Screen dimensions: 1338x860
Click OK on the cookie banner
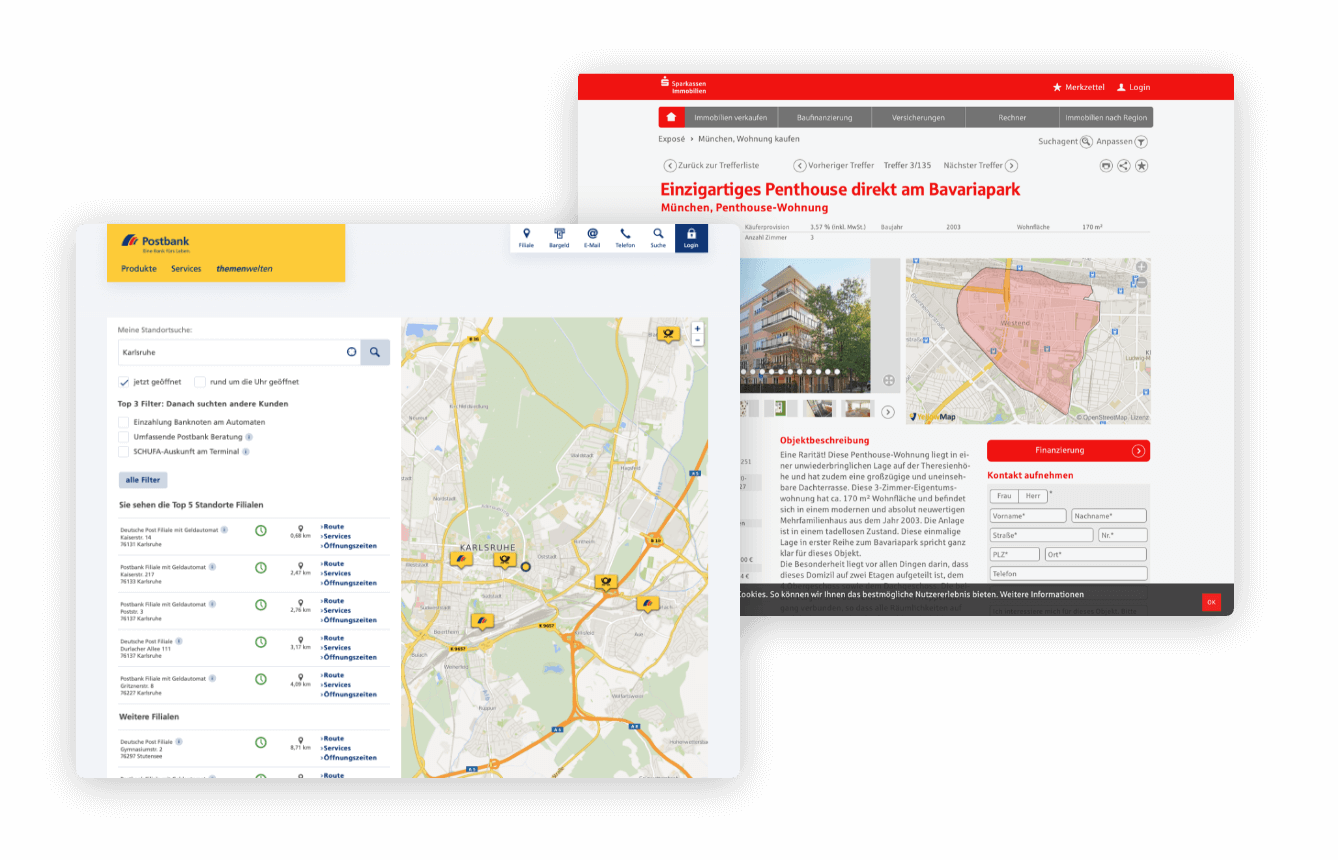(1211, 602)
